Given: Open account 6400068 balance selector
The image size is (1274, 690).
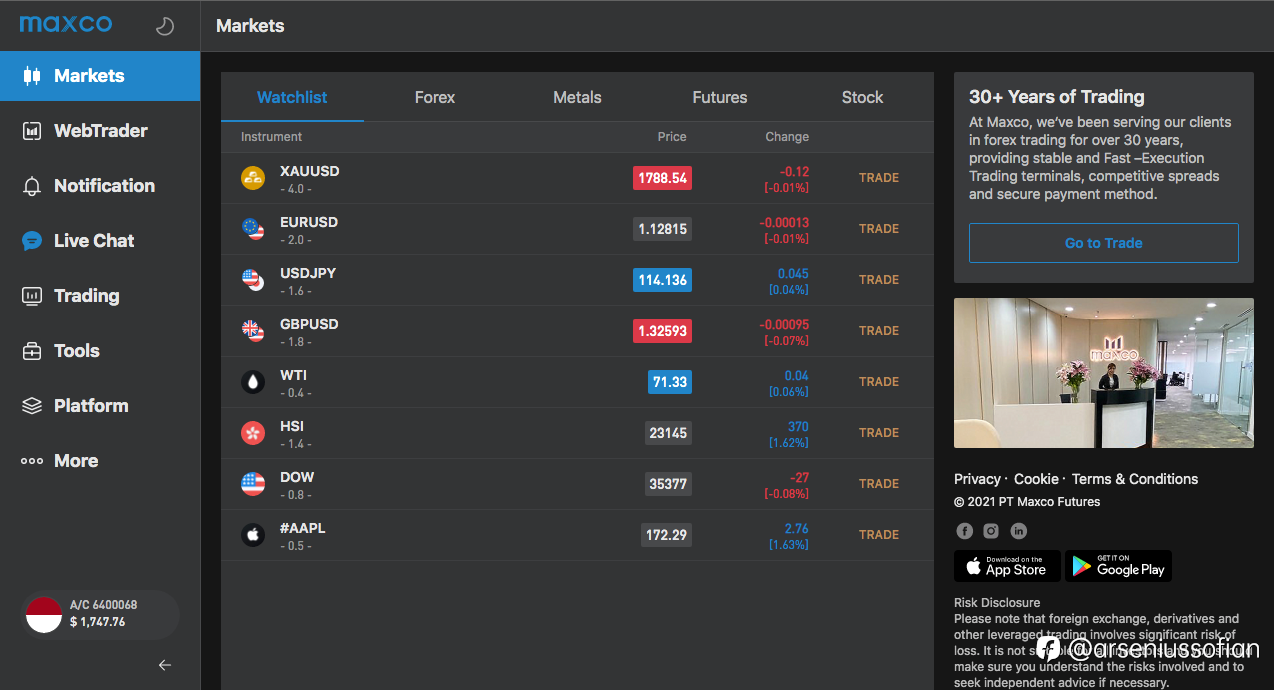Looking at the screenshot, I should pos(100,614).
